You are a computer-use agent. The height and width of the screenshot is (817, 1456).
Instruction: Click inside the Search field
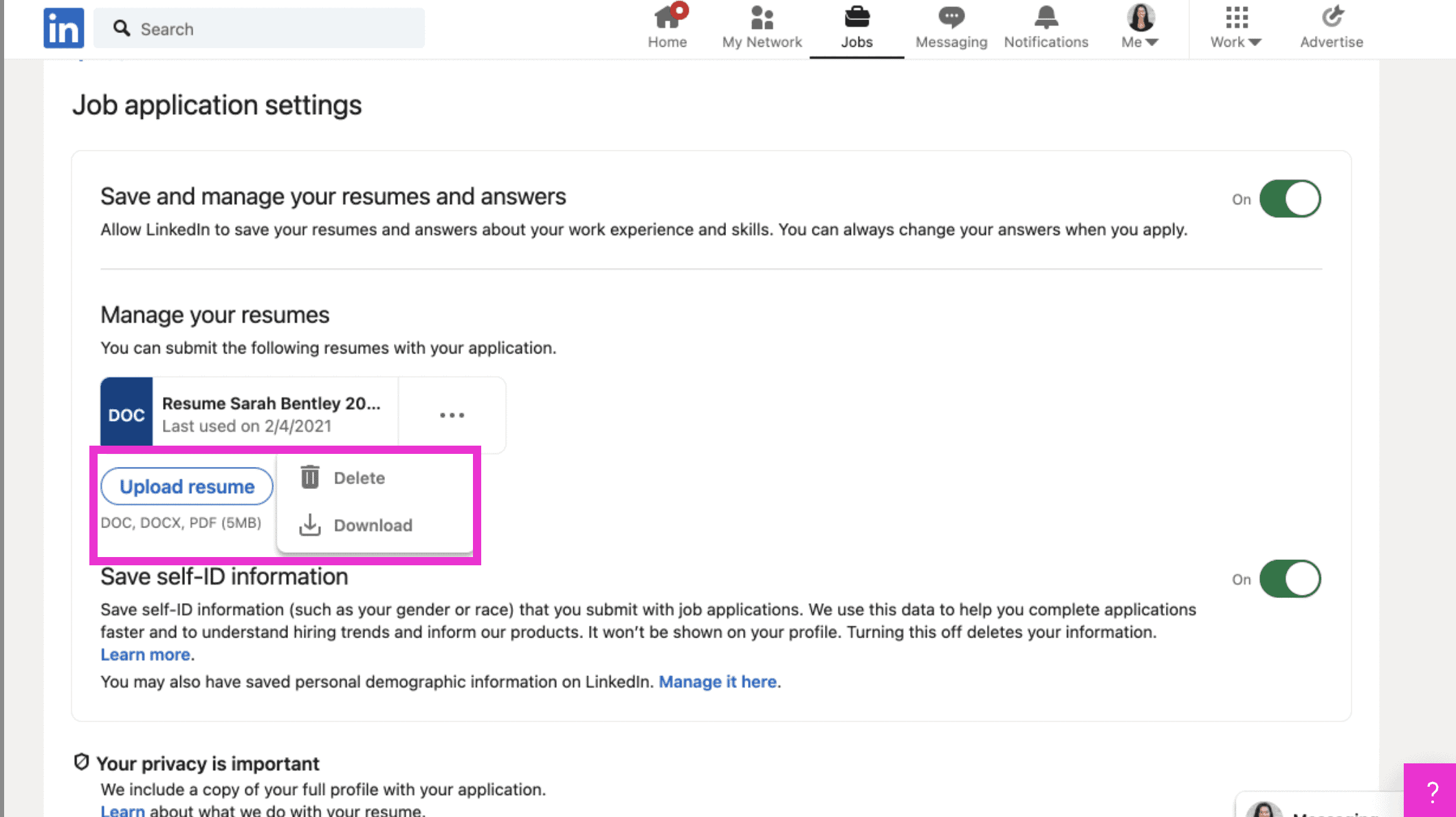[261, 28]
